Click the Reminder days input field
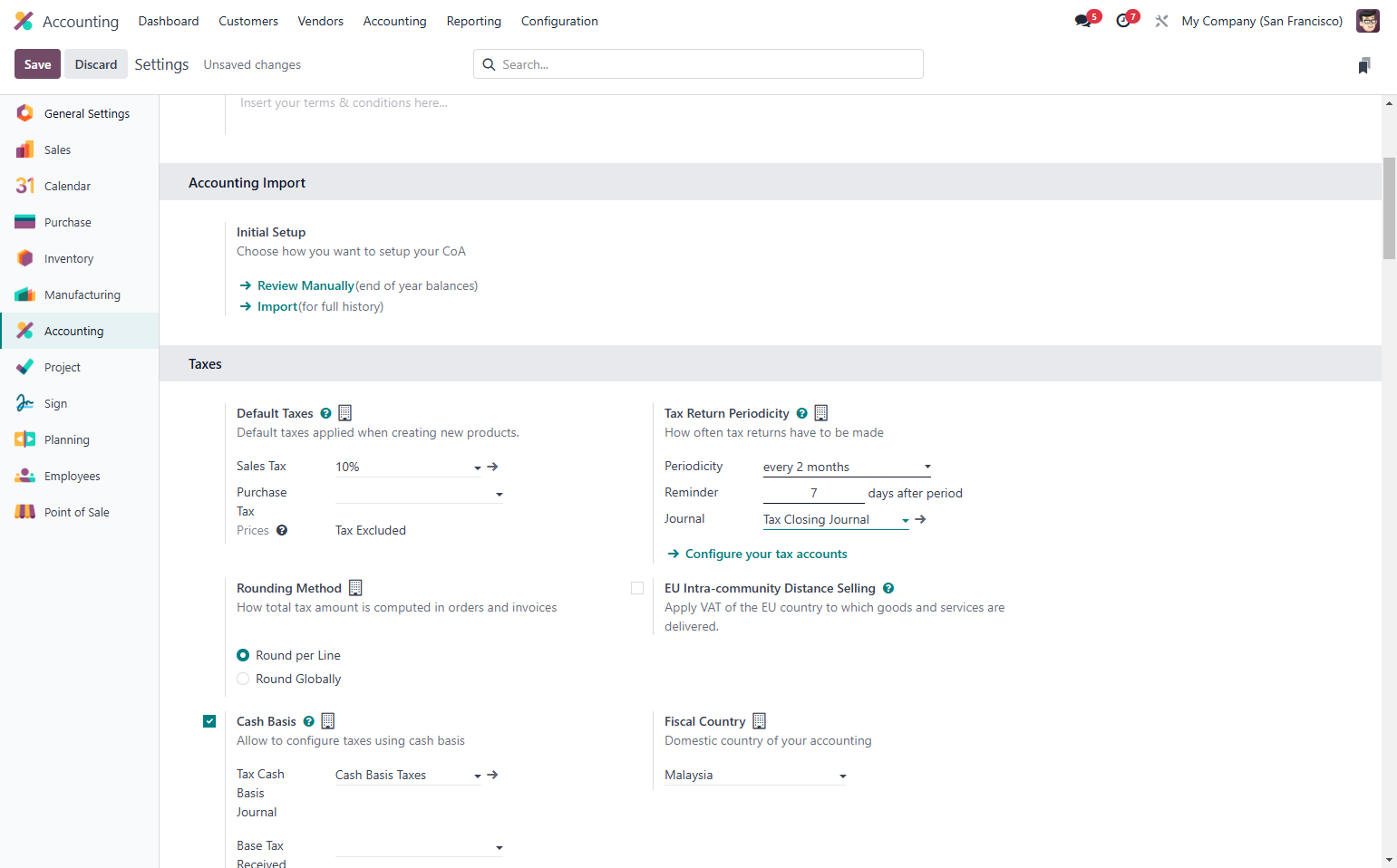The width and height of the screenshot is (1397, 868). tap(814, 493)
